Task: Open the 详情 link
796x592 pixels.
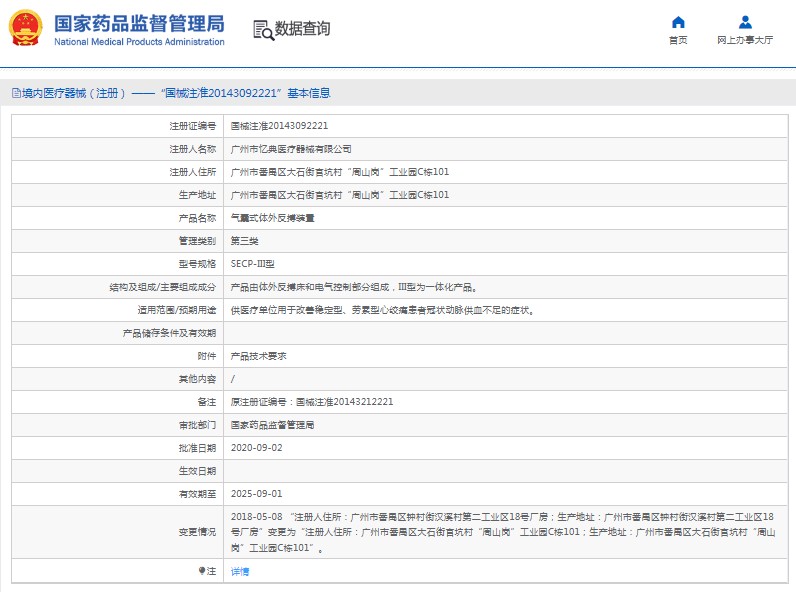Action: [240, 571]
